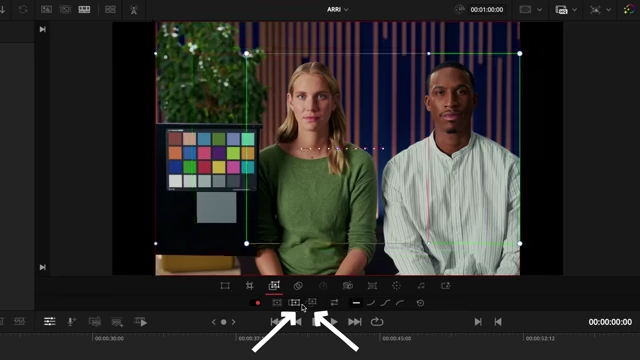Viewport: 640px width, 360px height.
Task: Click the 00:00:00:00 timecode field
Action: [x=610, y=322]
